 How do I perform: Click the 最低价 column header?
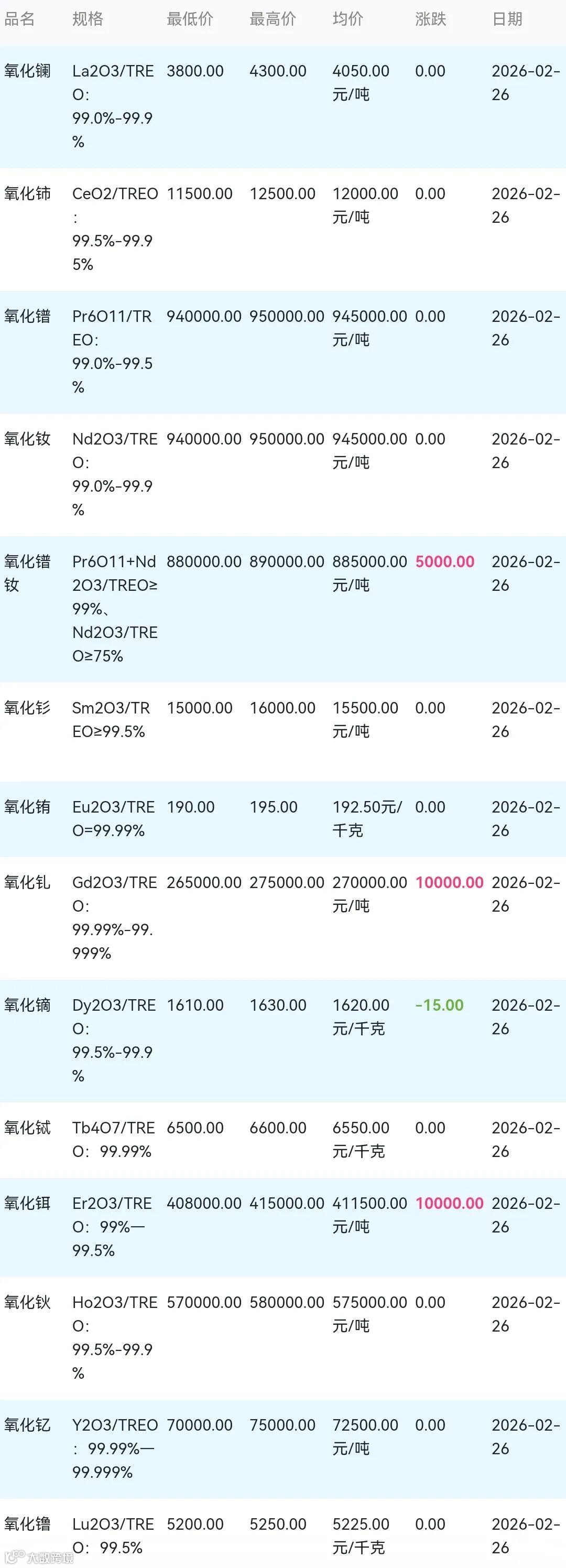pyautogui.click(x=190, y=19)
